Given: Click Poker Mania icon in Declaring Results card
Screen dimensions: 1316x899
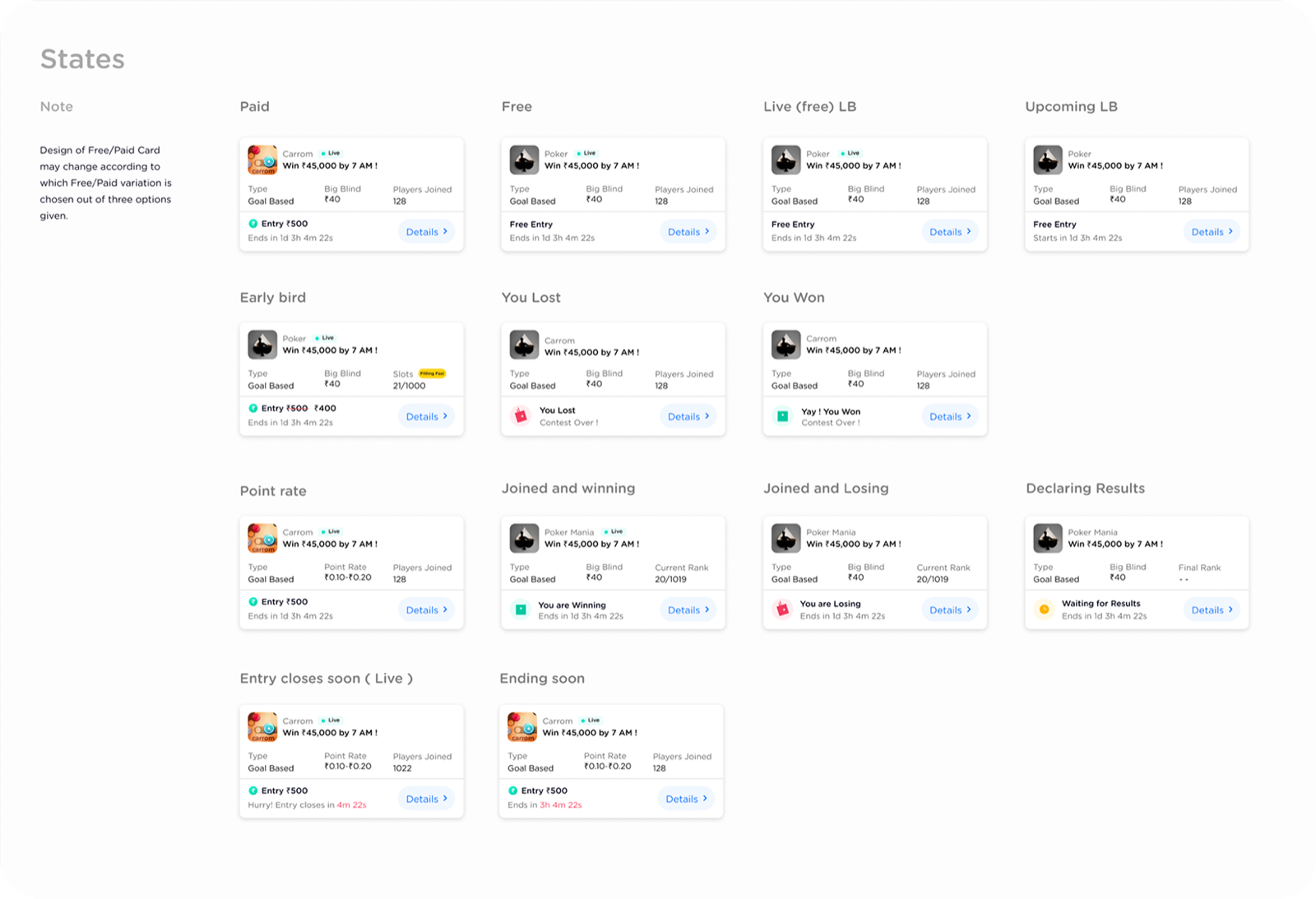Looking at the screenshot, I should click(x=1048, y=538).
